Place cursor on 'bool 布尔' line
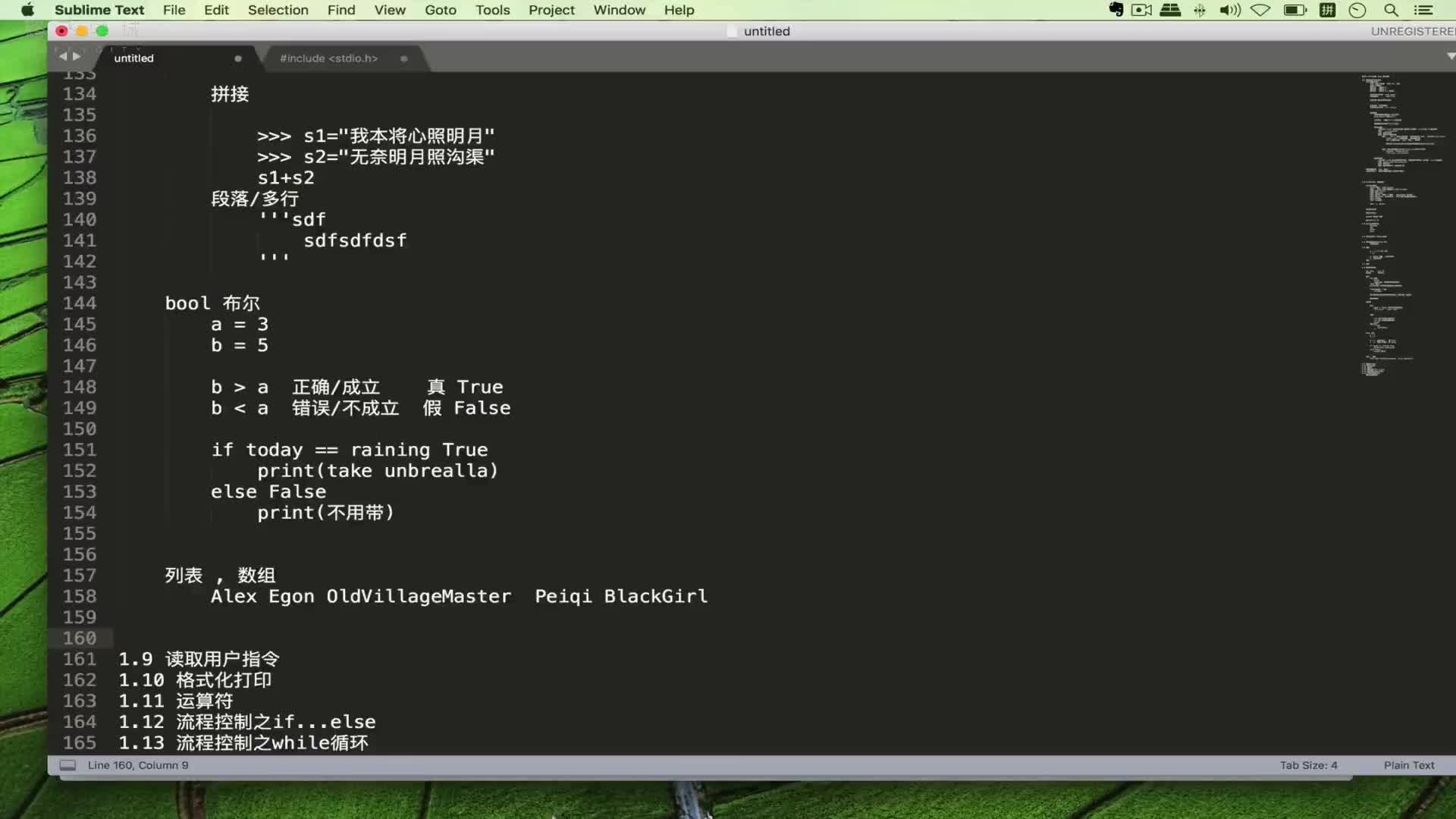The width and height of the screenshot is (1456, 819). click(212, 303)
